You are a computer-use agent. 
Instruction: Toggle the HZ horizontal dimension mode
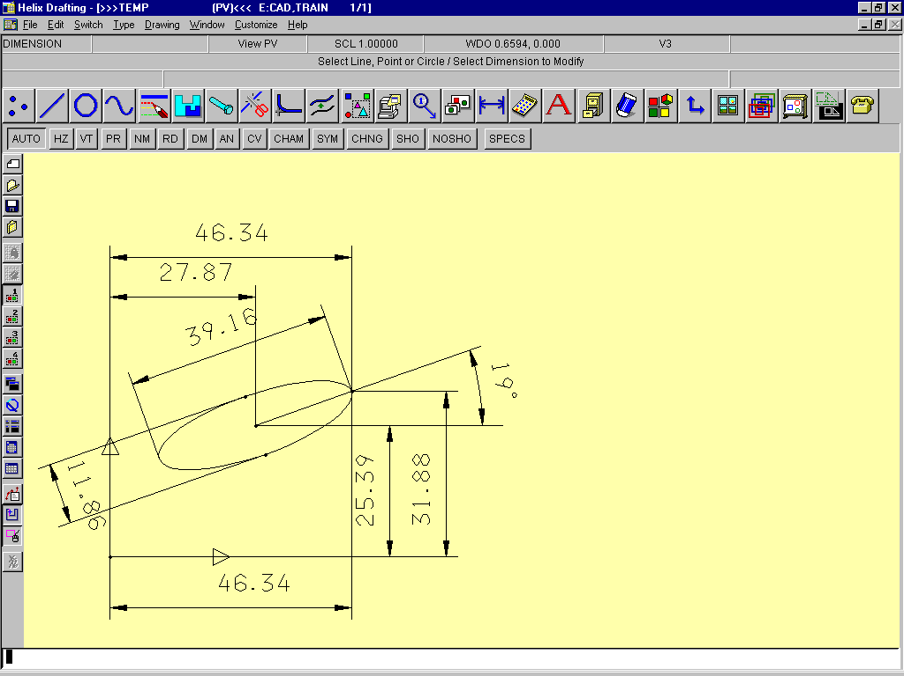coord(61,139)
